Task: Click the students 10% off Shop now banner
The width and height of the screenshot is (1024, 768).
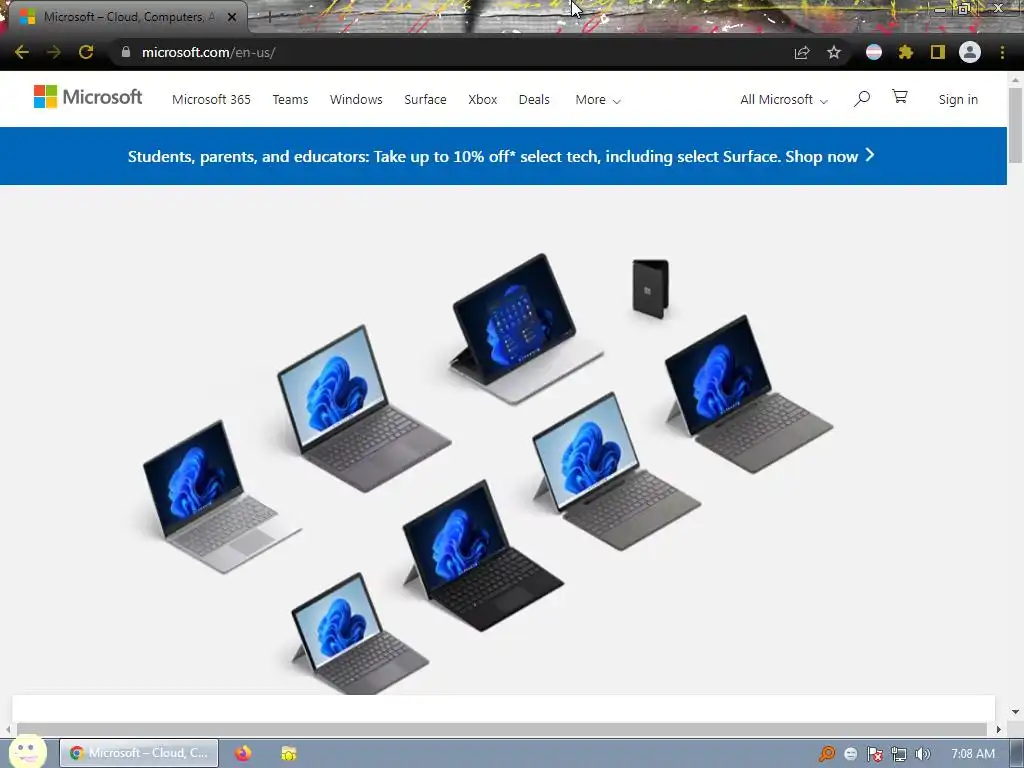Action: click(502, 156)
